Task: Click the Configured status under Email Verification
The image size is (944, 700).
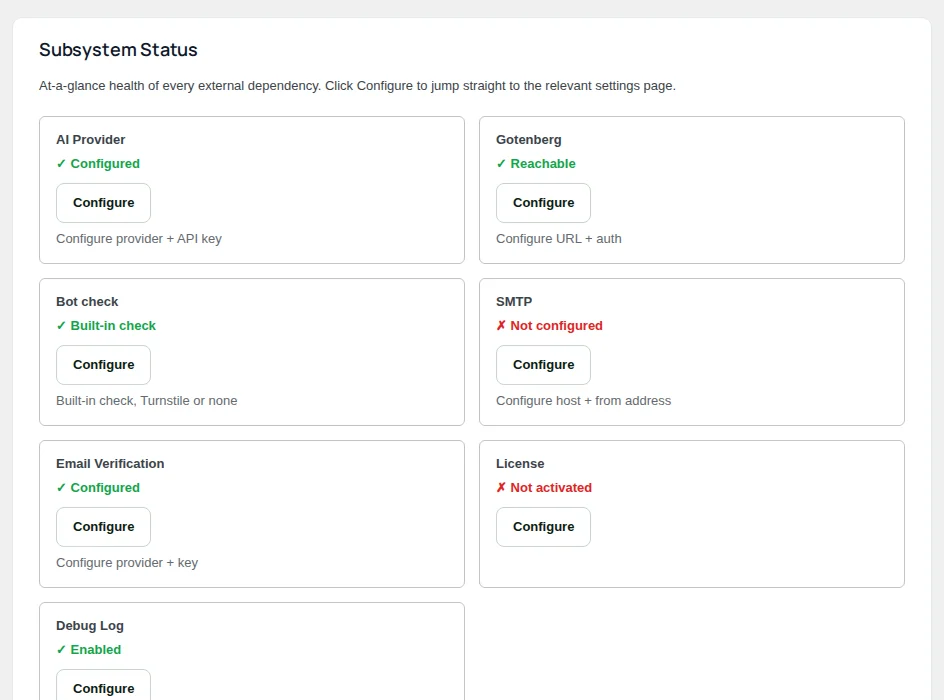Action: pos(98,488)
